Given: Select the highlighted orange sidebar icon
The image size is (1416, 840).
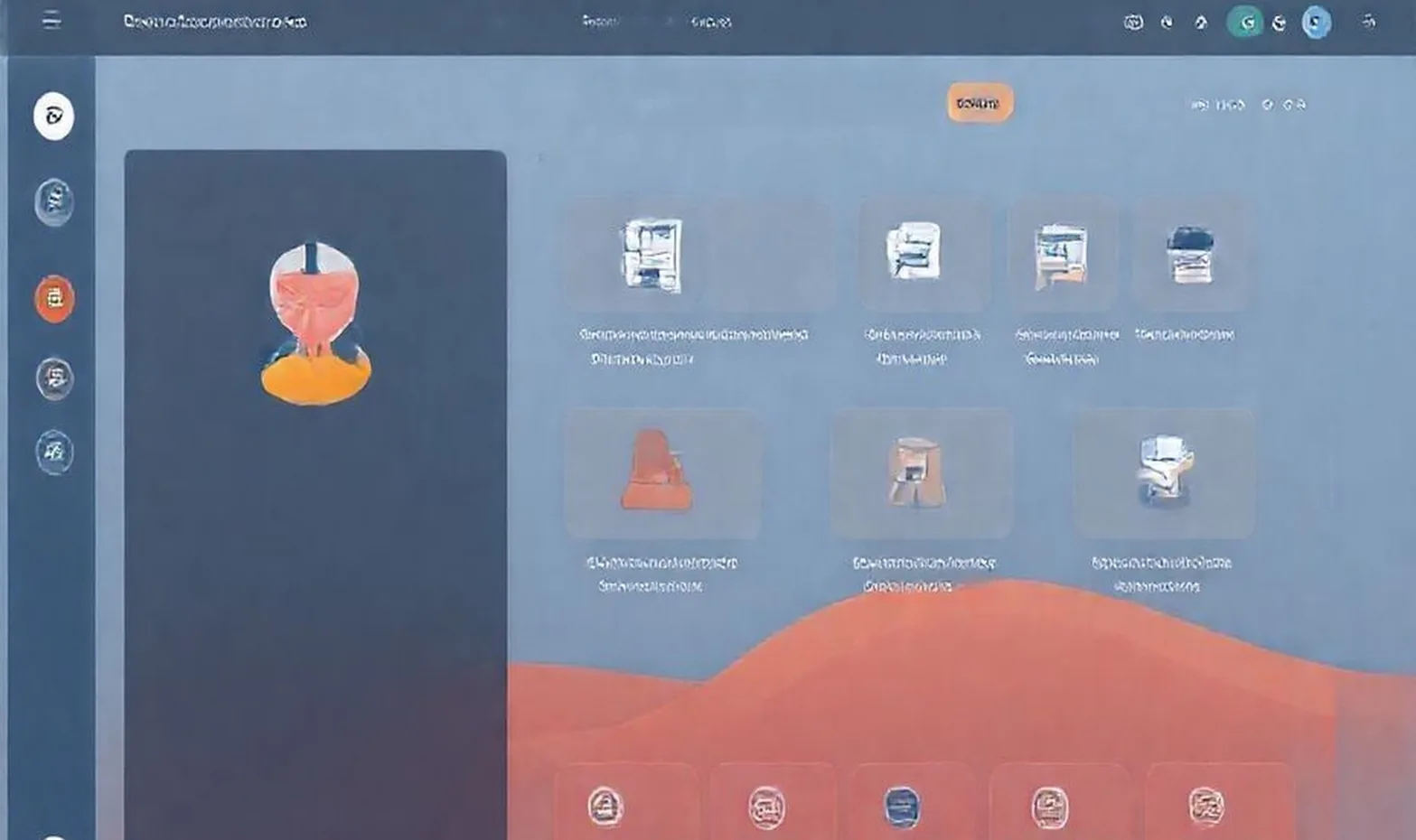Looking at the screenshot, I should pos(53,299).
